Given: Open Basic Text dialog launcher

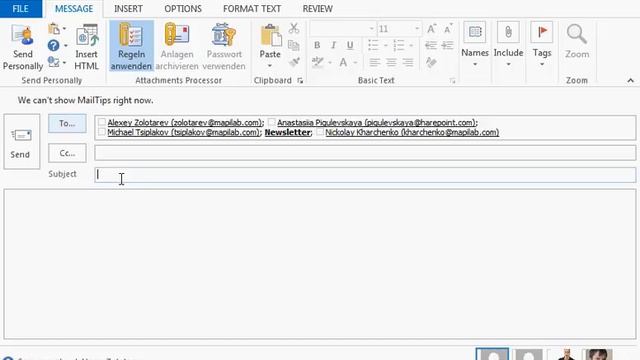Looking at the screenshot, I should point(452,81).
